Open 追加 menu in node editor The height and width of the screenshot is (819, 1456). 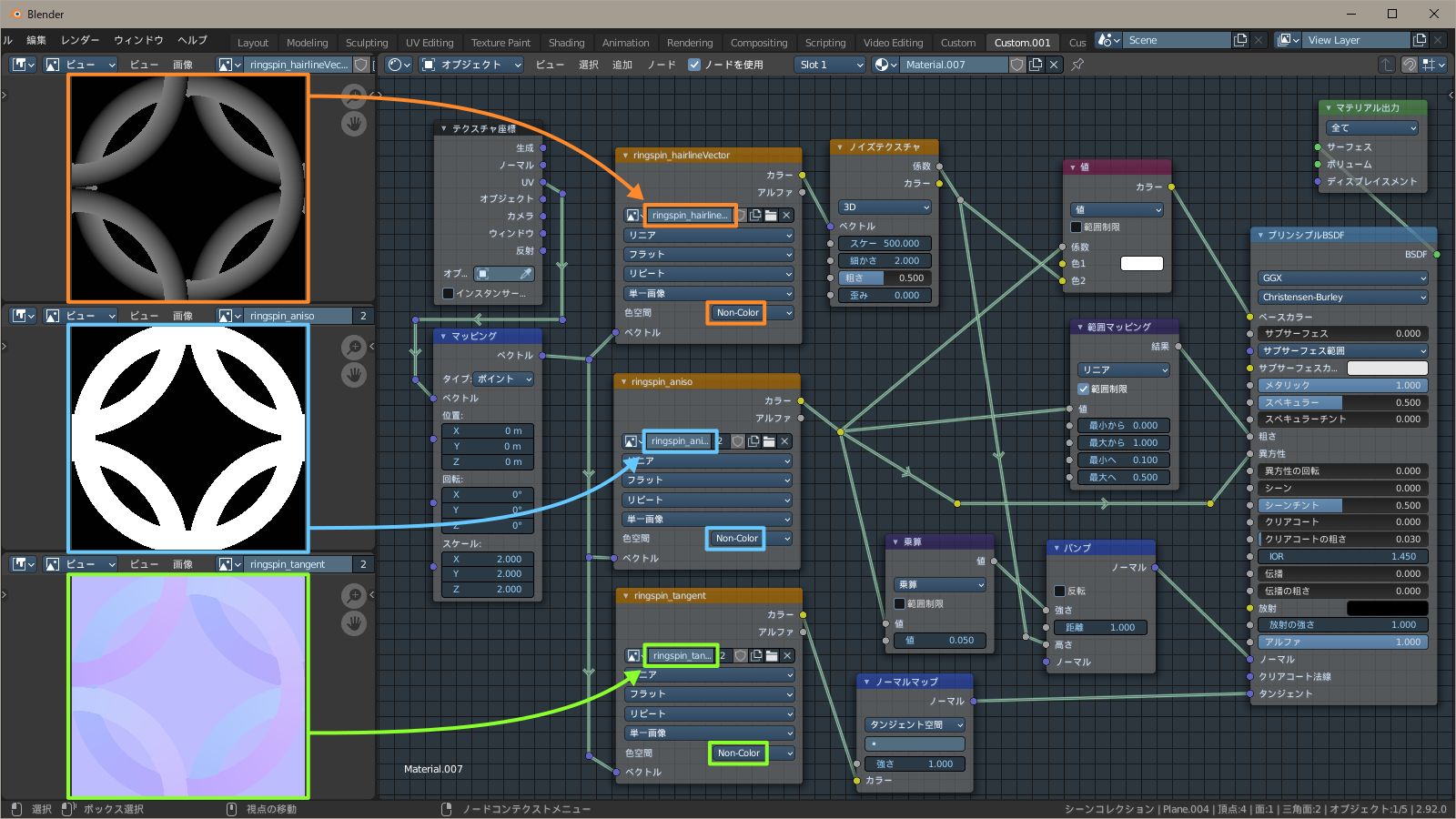622,65
